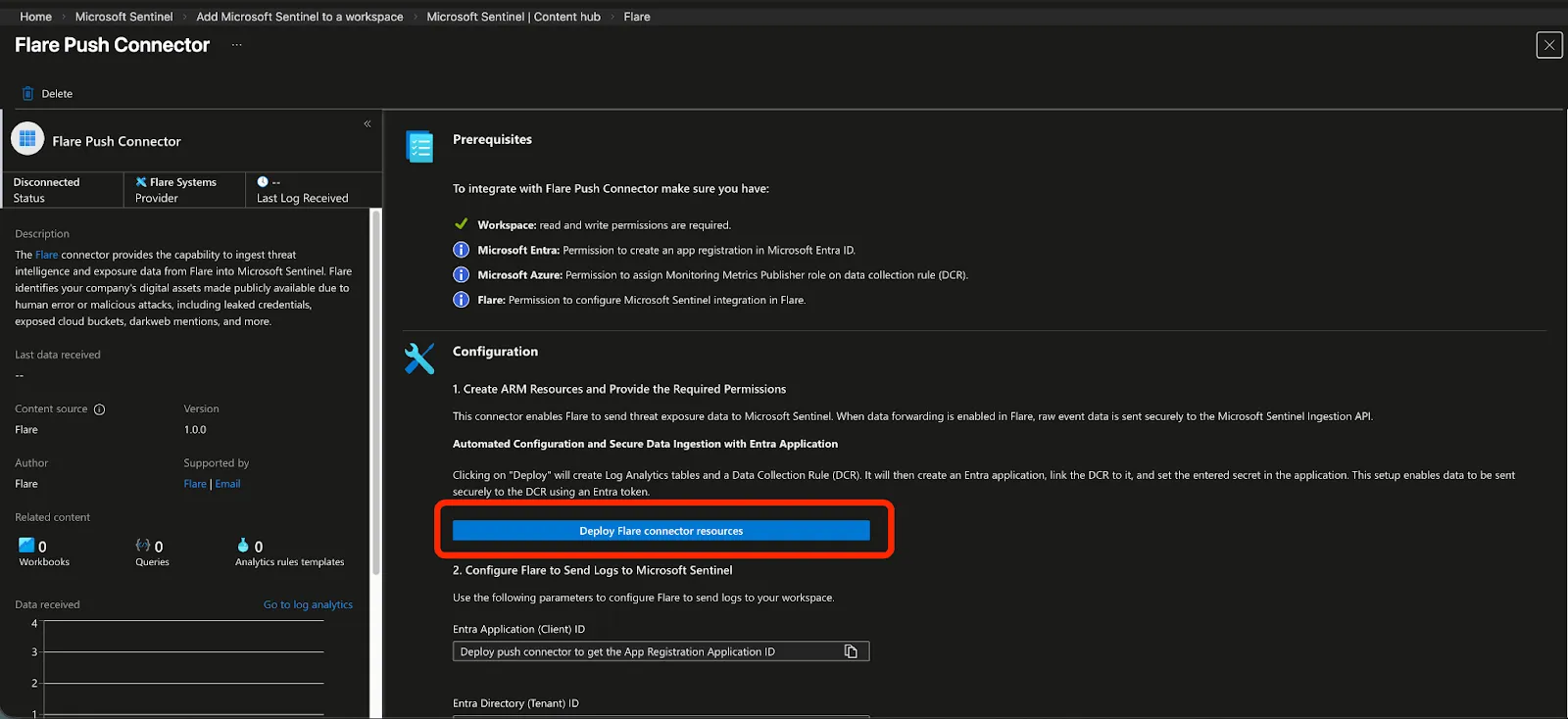The image size is (1568, 719).
Task: Select the Disconnected status text
Action: coord(46,182)
